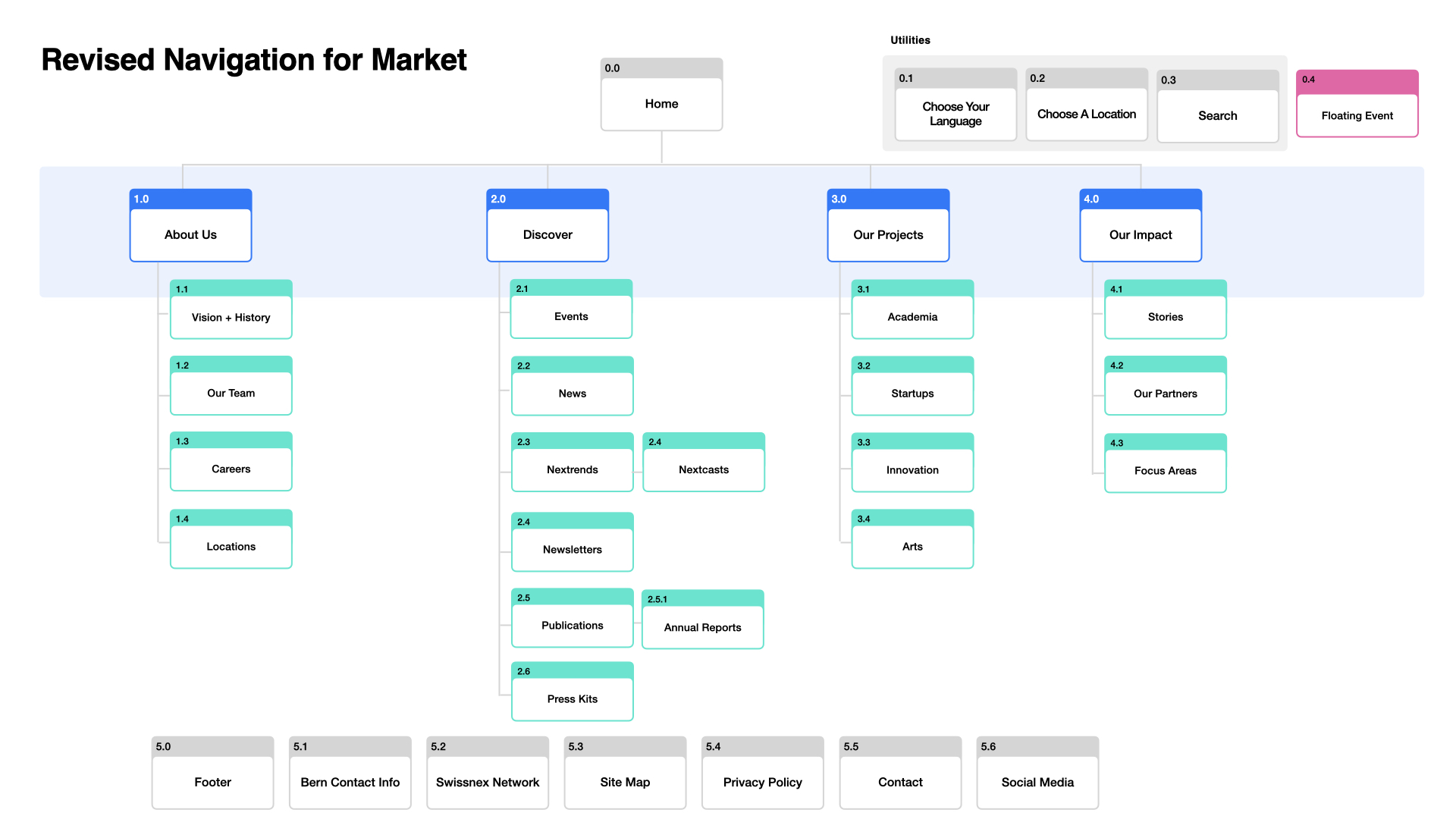
Task: Select the Nextcasts sub-node
Action: [704, 463]
